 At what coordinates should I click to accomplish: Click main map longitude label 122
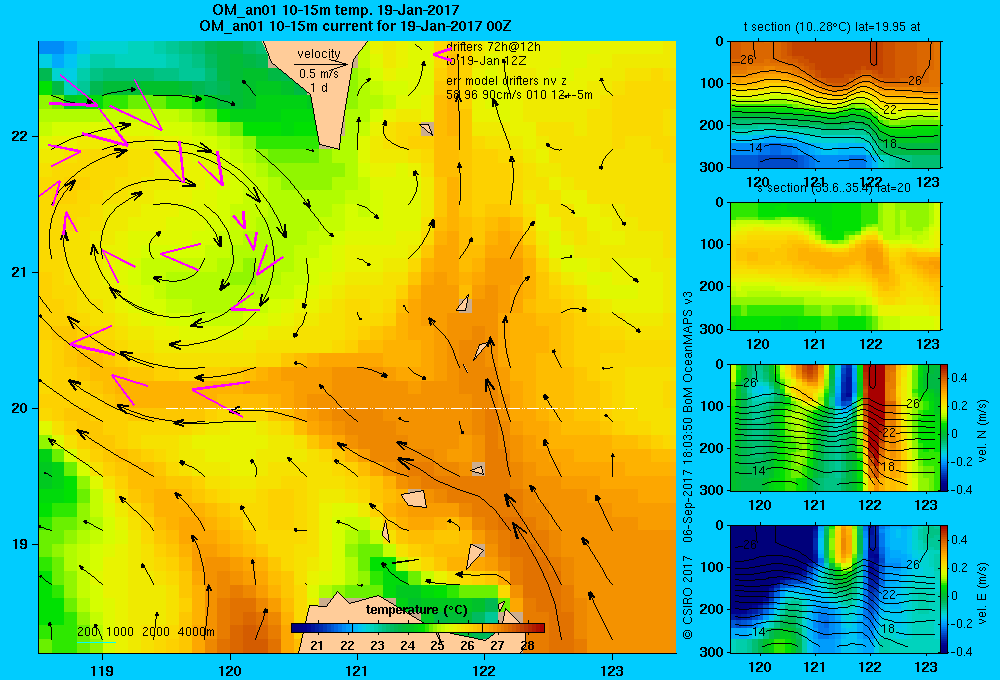click(485, 670)
